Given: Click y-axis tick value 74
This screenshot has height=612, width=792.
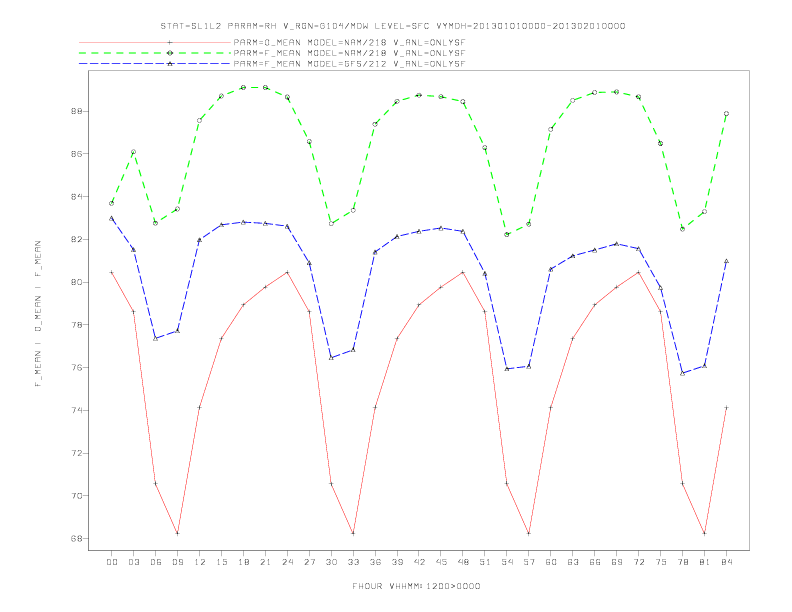Looking at the screenshot, I should [x=76, y=410].
